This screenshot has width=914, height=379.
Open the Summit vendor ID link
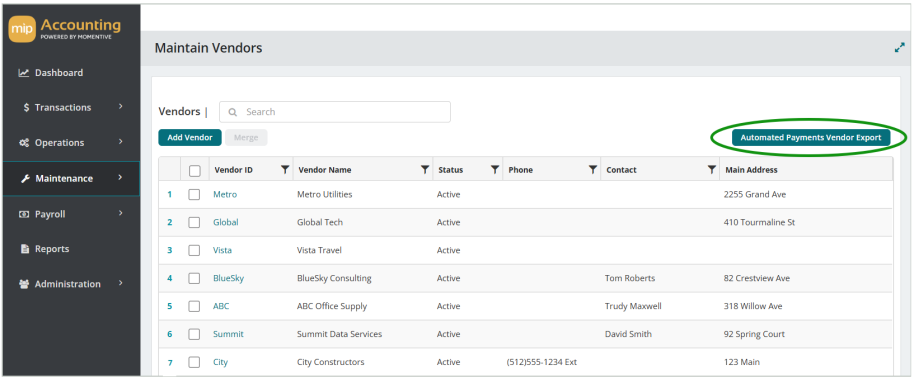(x=228, y=334)
